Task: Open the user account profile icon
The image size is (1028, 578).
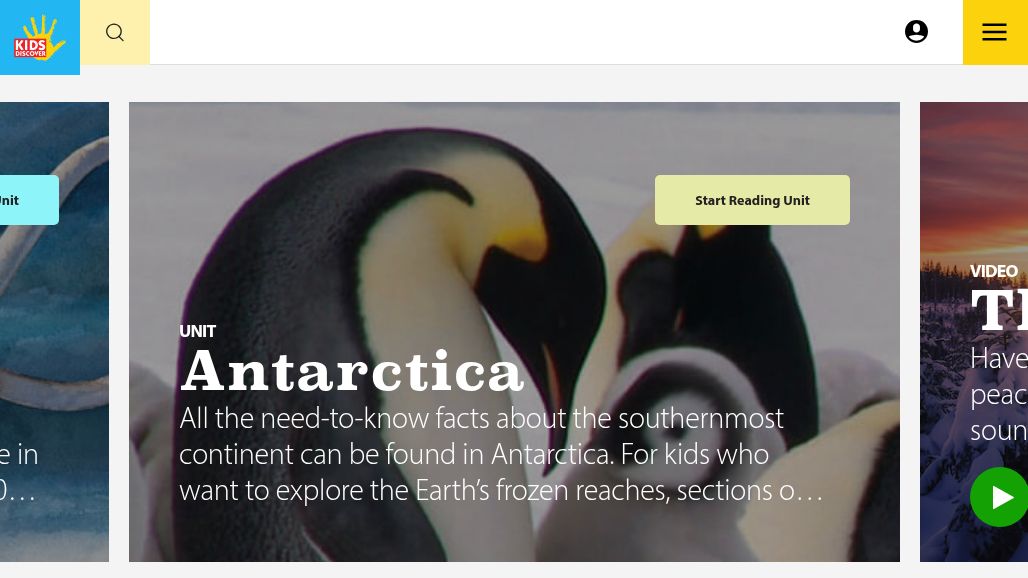Action: coord(916,31)
